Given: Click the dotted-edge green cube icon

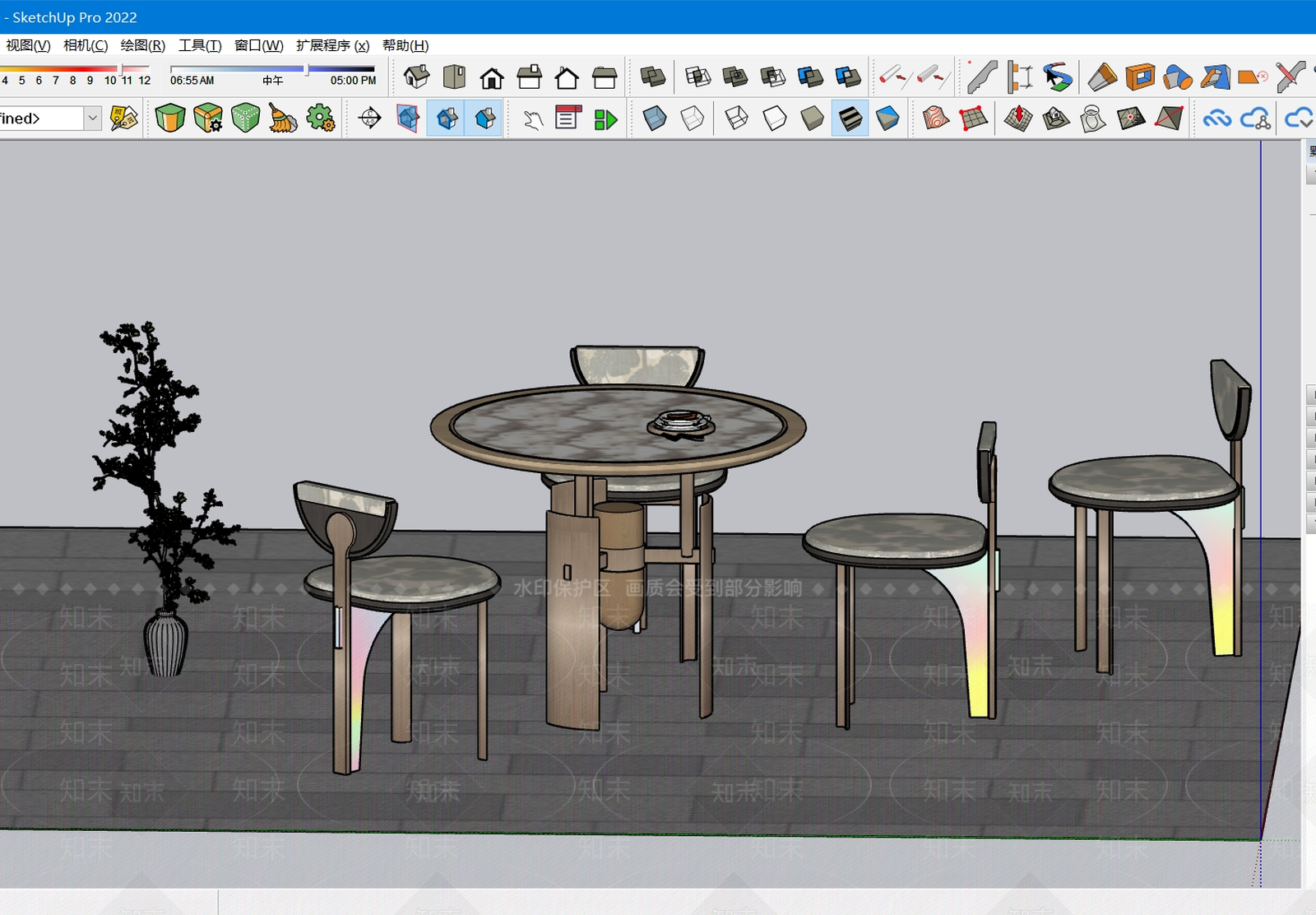Looking at the screenshot, I should pos(245,118).
